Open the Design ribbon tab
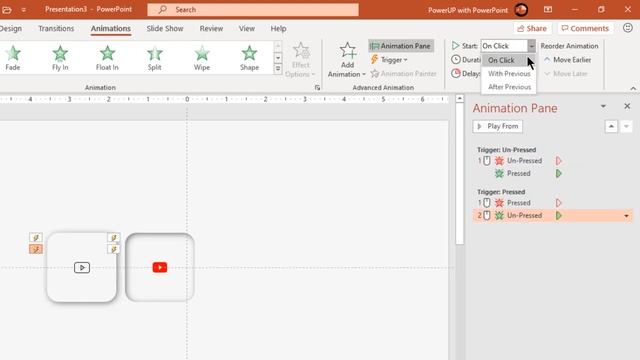This screenshot has height=360, width=640. [x=11, y=29]
